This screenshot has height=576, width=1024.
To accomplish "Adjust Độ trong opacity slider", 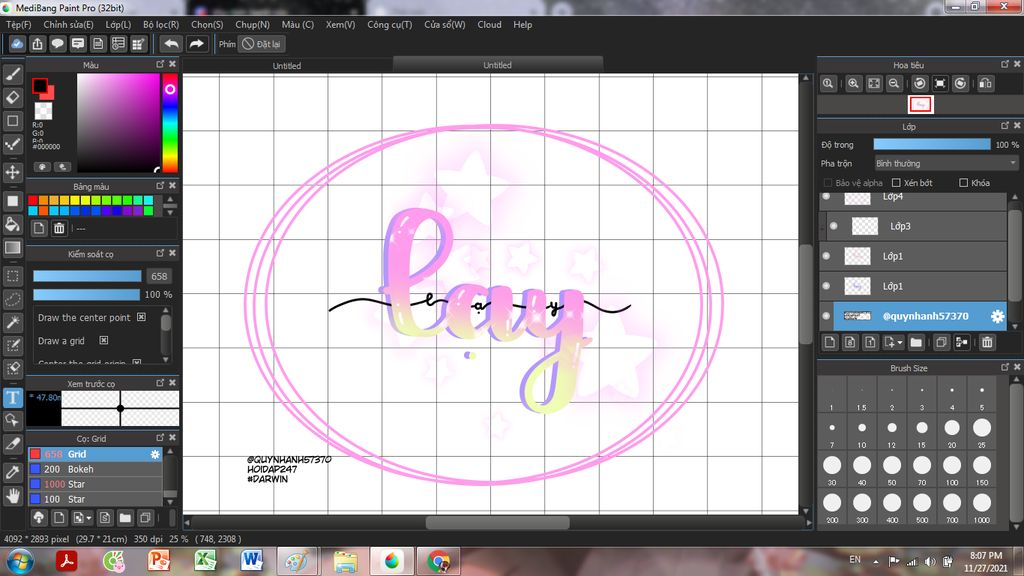I will tap(931, 144).
